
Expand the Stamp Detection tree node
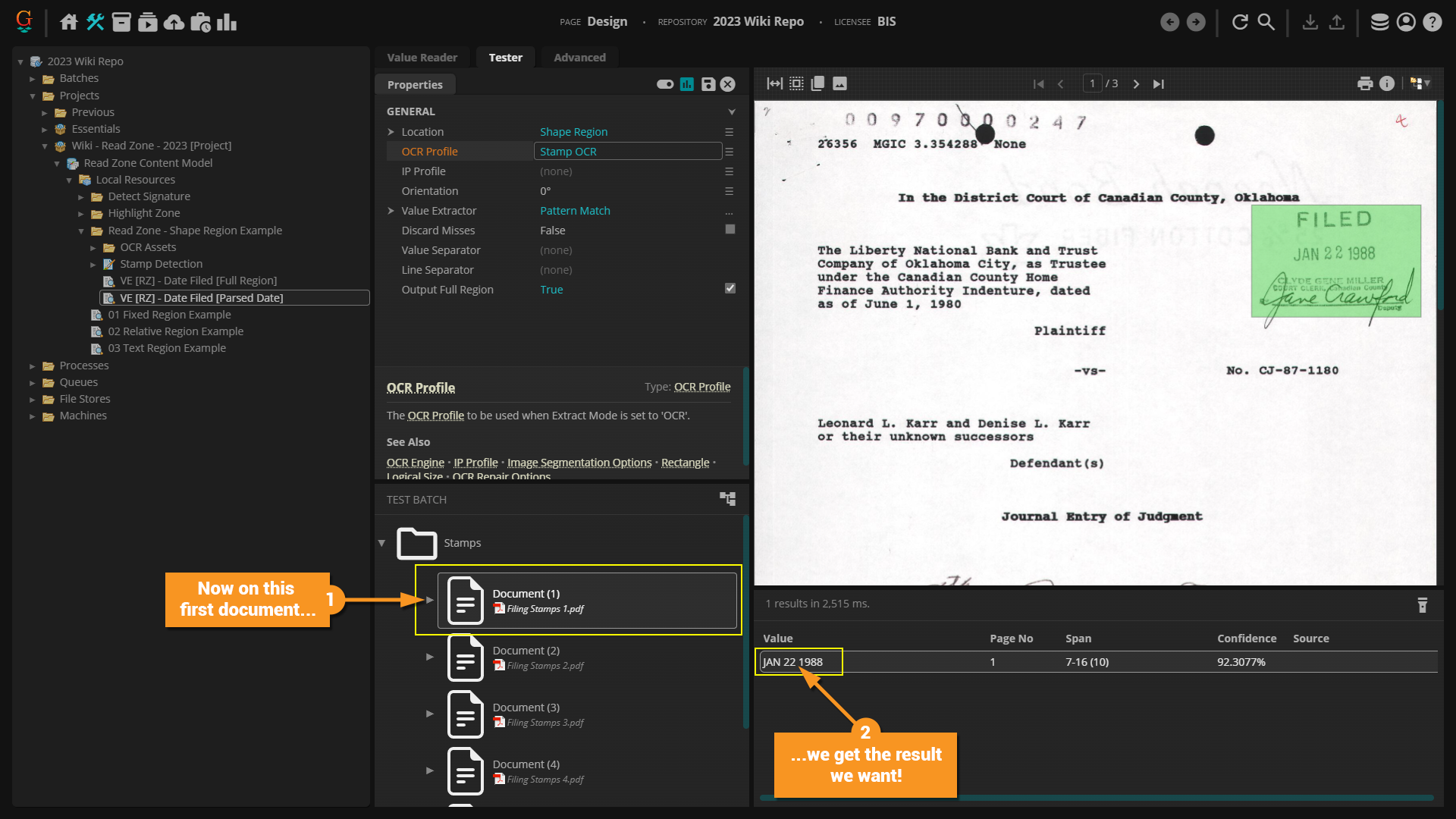(x=93, y=265)
